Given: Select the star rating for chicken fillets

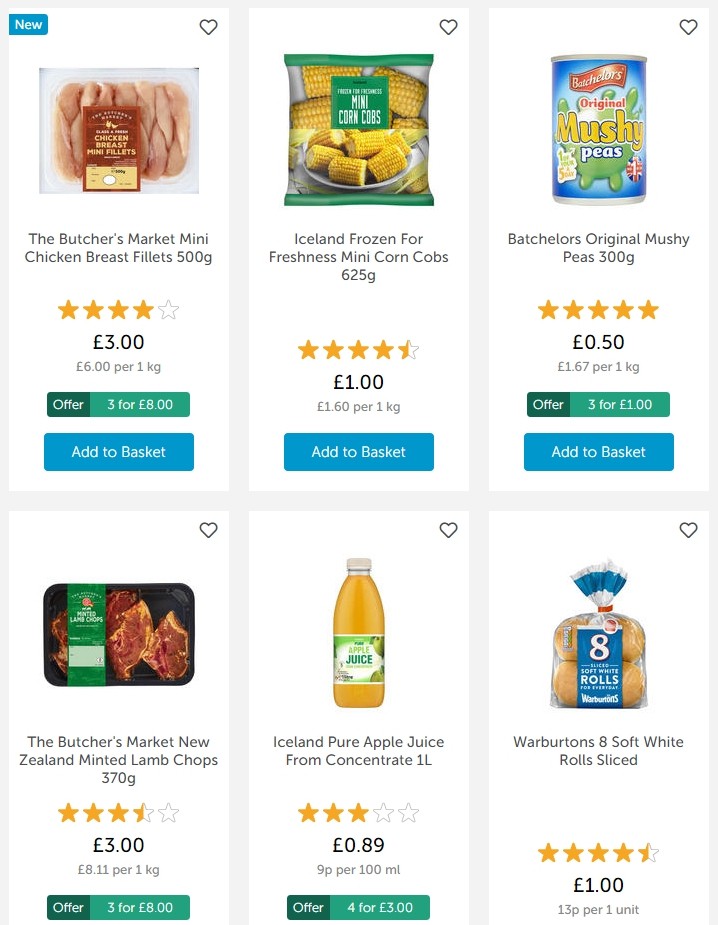Looking at the screenshot, I should tap(118, 310).
